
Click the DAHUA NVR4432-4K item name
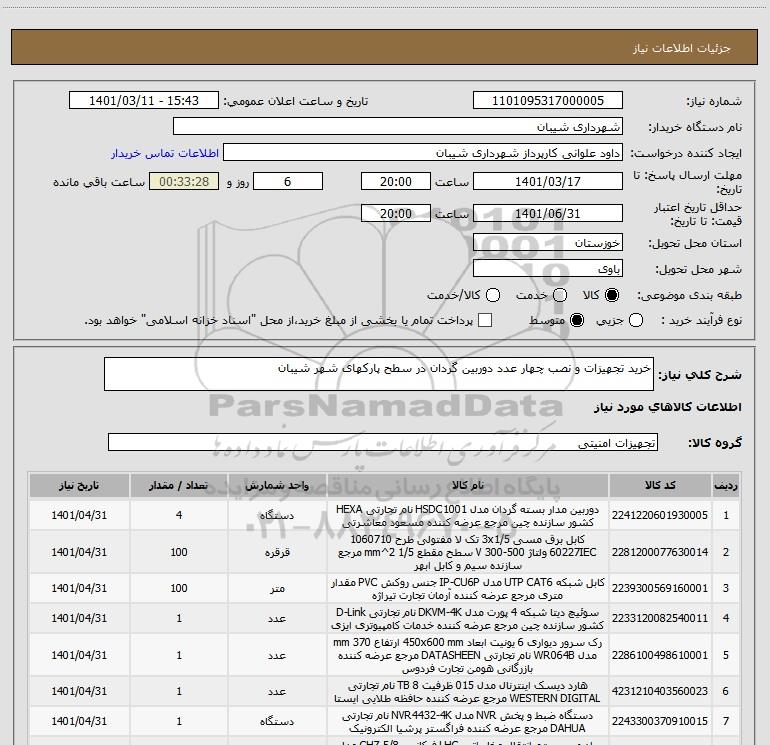tap(468, 721)
